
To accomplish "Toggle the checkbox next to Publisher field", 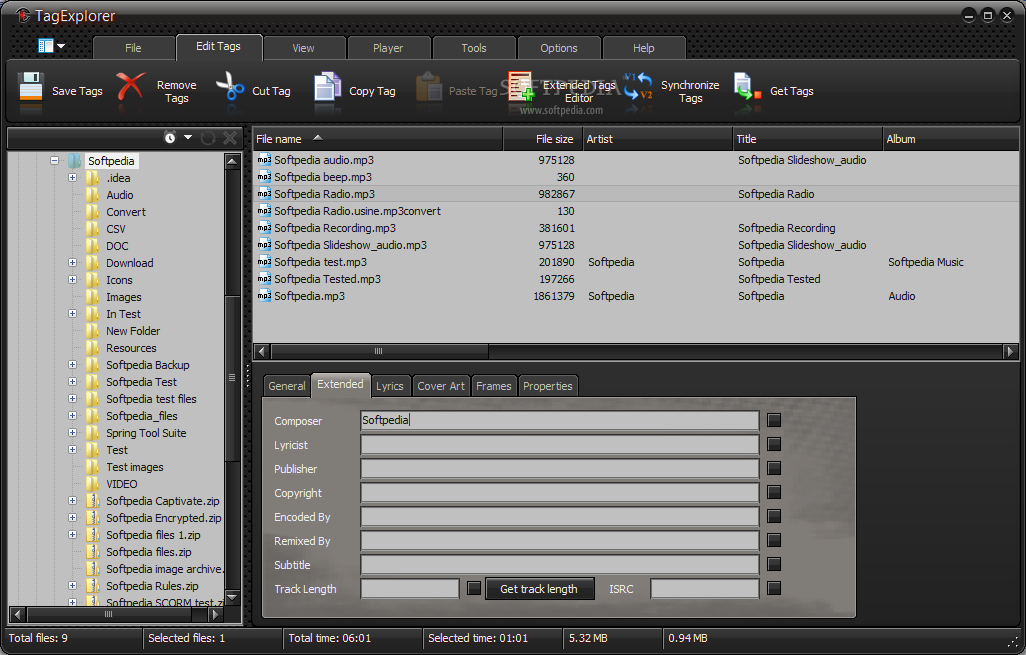I will 774,469.
